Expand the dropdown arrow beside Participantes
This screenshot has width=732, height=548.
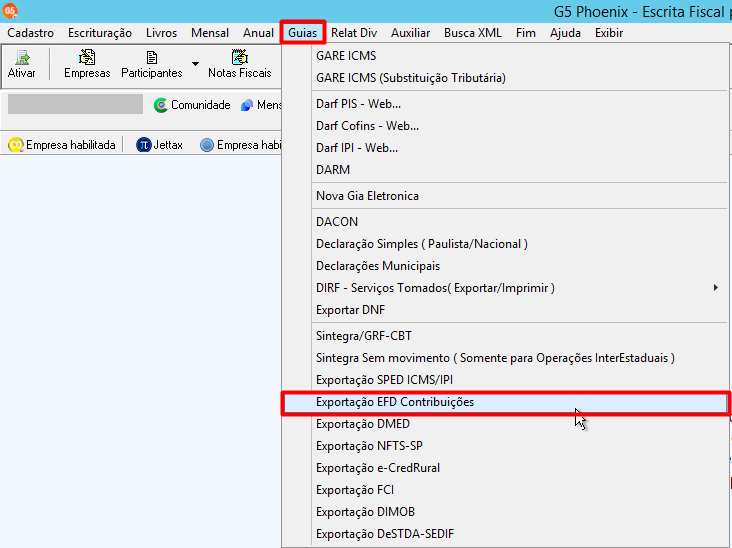pyautogui.click(x=195, y=64)
